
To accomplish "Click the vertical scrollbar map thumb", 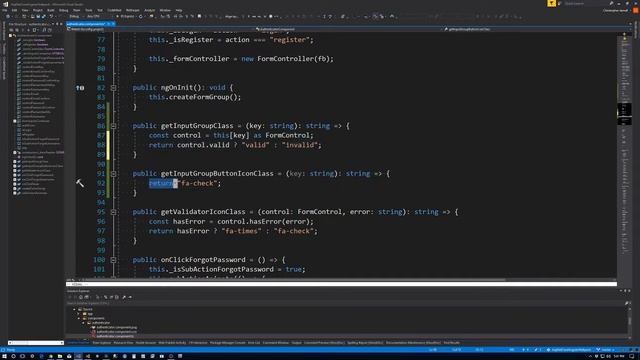I will tap(624, 114).
